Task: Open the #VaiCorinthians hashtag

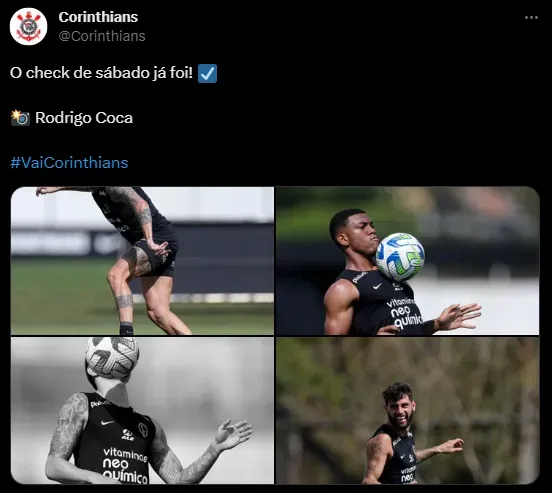Action: pos(69,163)
